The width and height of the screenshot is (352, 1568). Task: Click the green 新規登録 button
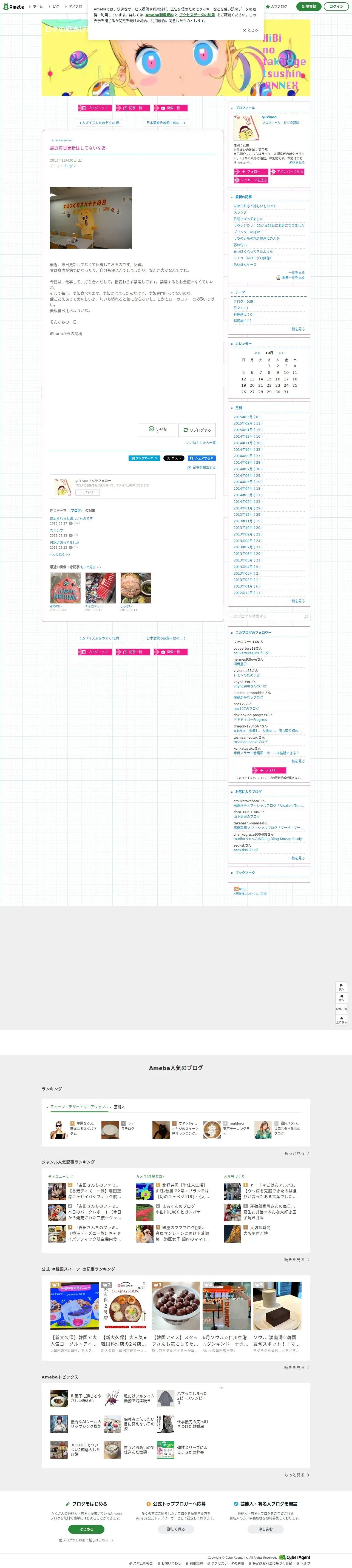click(x=309, y=7)
